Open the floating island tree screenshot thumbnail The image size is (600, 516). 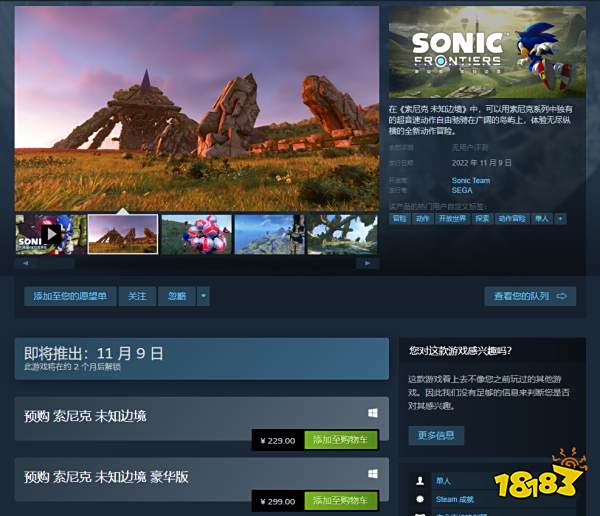click(x=342, y=234)
